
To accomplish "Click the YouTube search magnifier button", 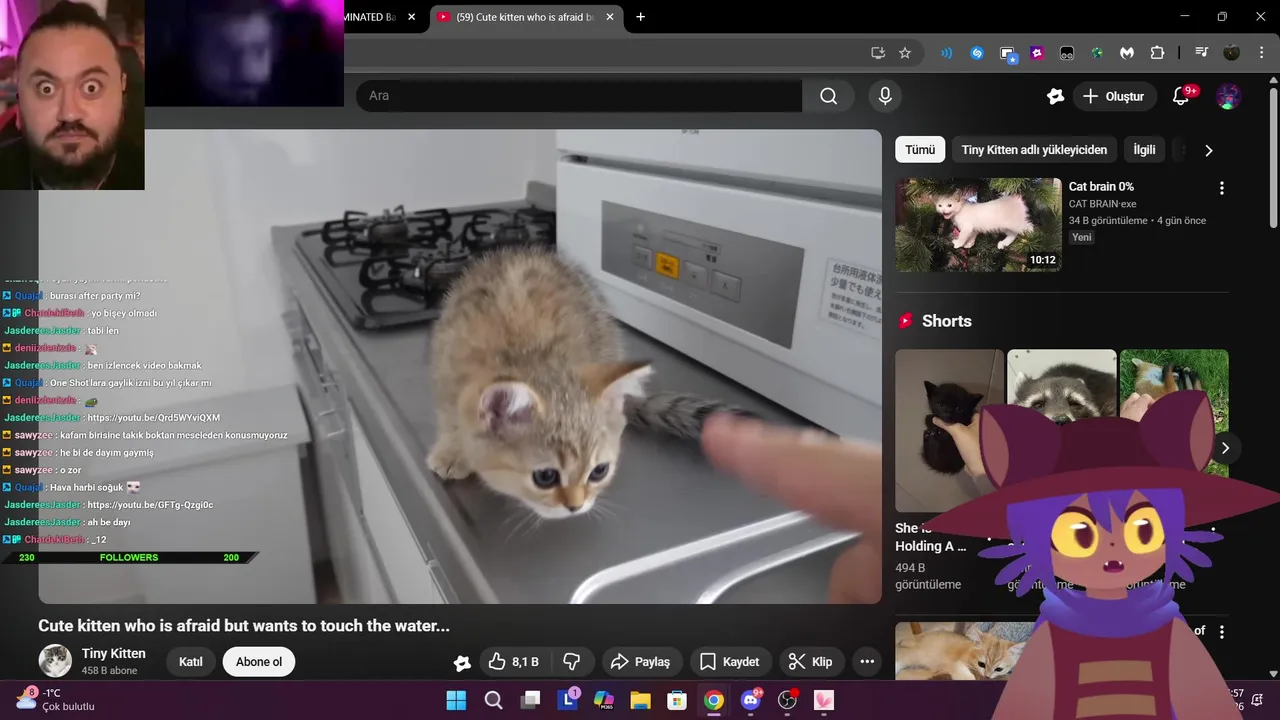I will pos(828,96).
